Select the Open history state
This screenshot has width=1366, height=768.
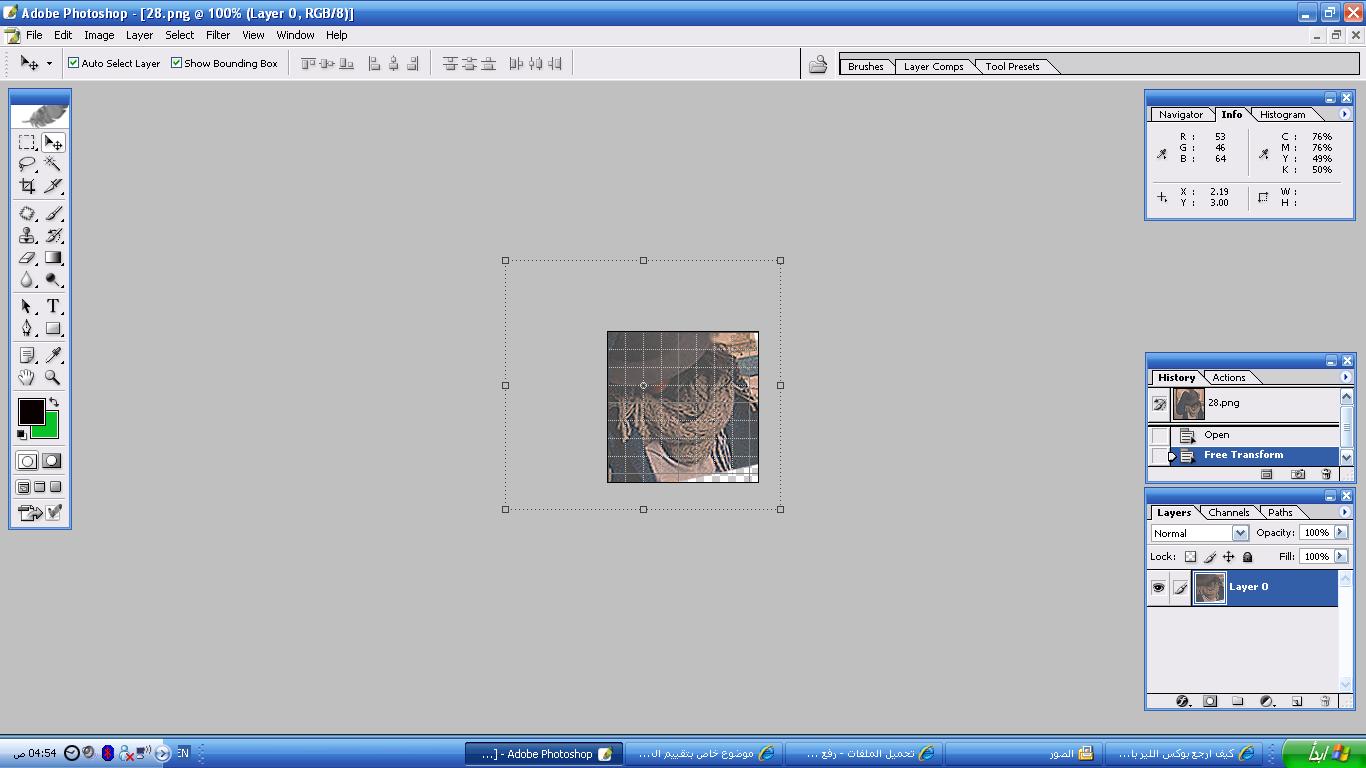pos(1217,435)
